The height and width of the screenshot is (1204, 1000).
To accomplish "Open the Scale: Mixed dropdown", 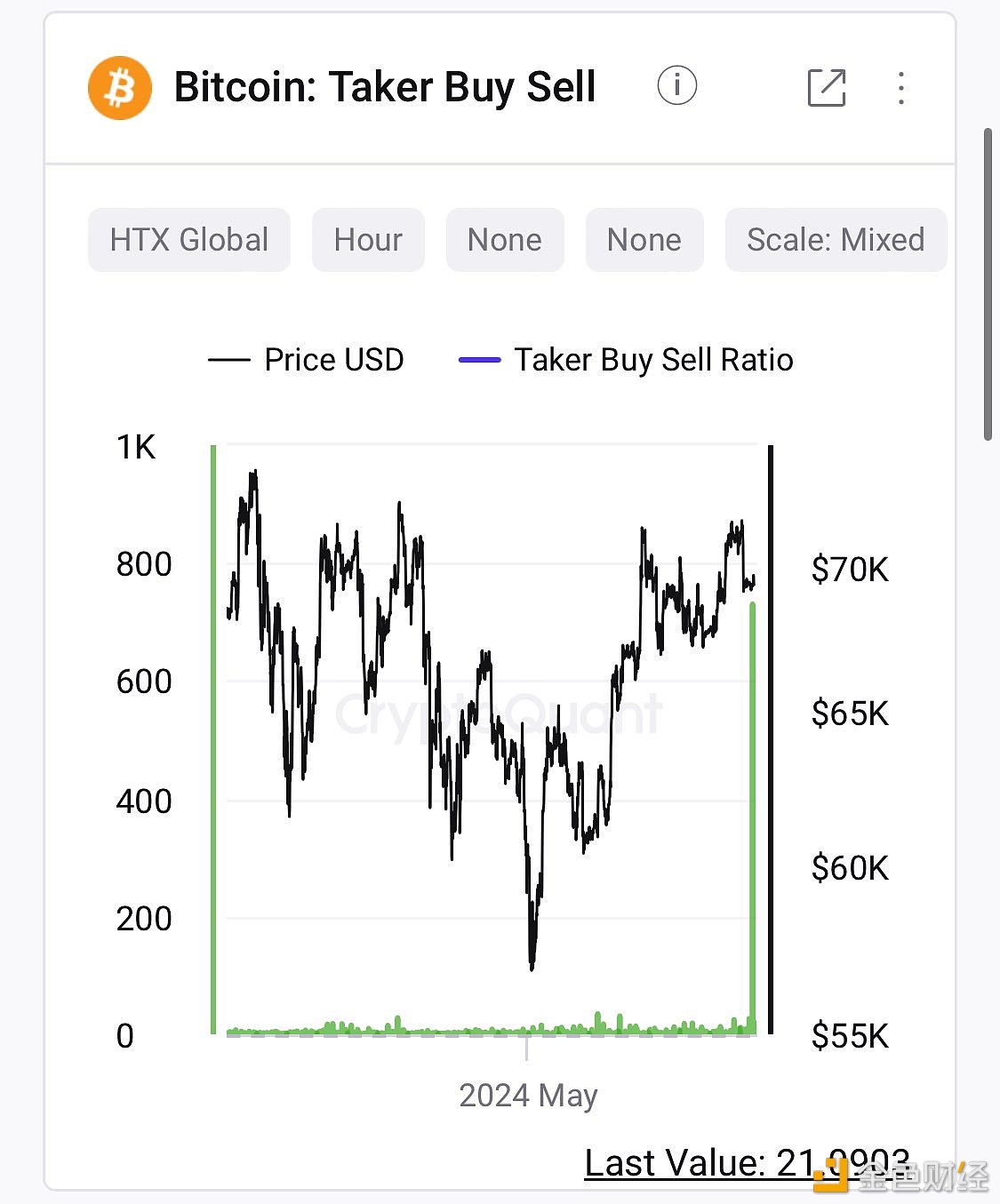I will (836, 240).
